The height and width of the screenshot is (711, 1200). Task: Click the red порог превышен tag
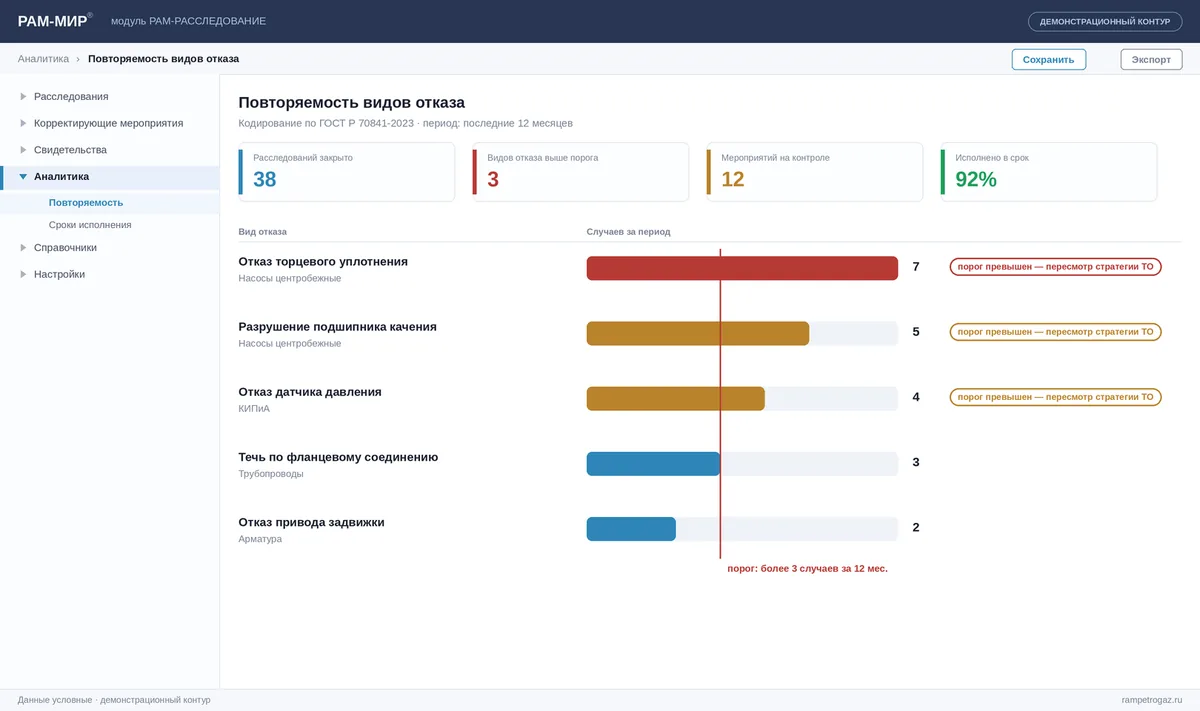[1055, 267]
